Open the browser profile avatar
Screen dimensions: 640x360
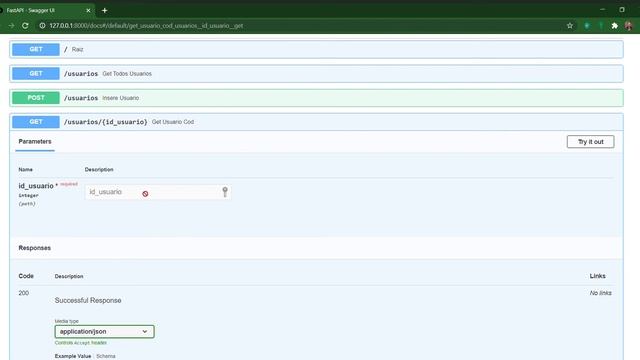tap(629, 26)
